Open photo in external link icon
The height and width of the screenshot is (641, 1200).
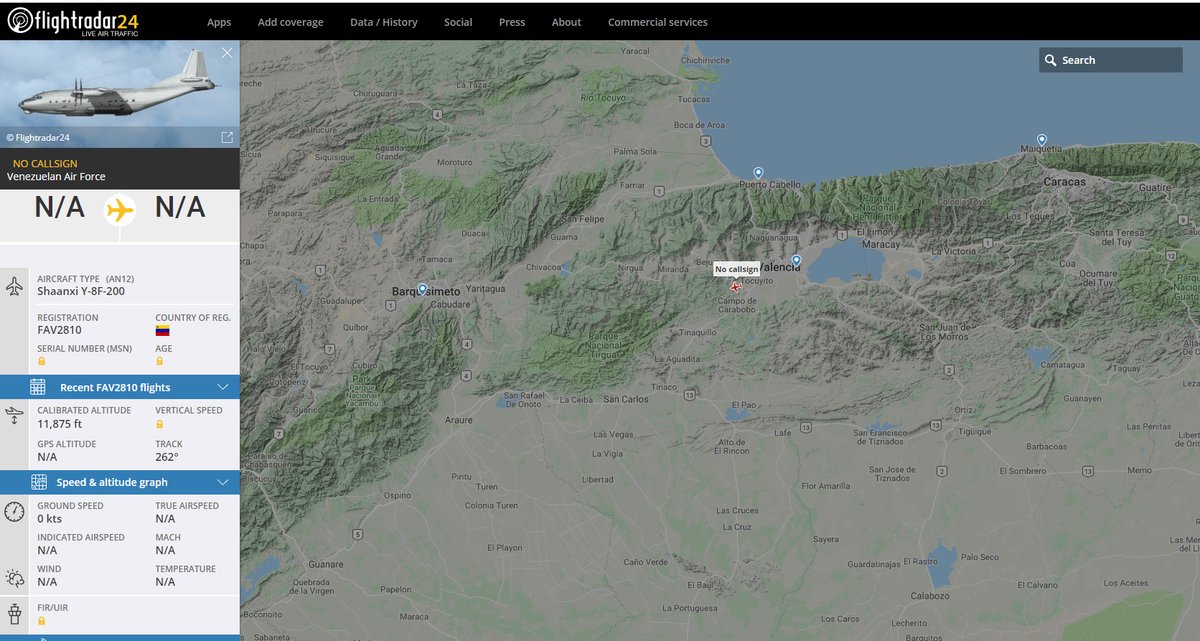(x=226, y=137)
